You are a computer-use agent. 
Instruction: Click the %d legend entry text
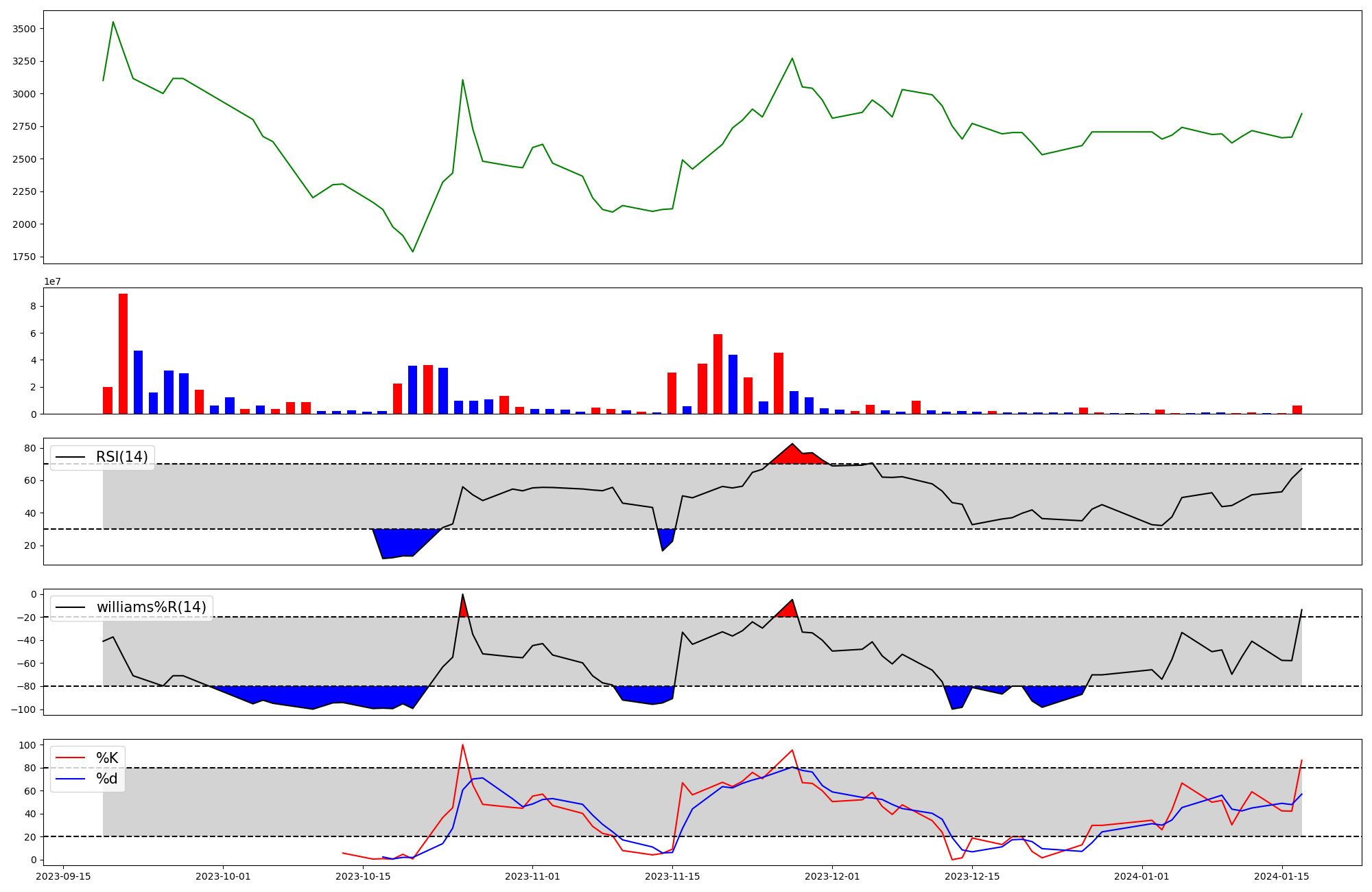pyautogui.click(x=107, y=779)
